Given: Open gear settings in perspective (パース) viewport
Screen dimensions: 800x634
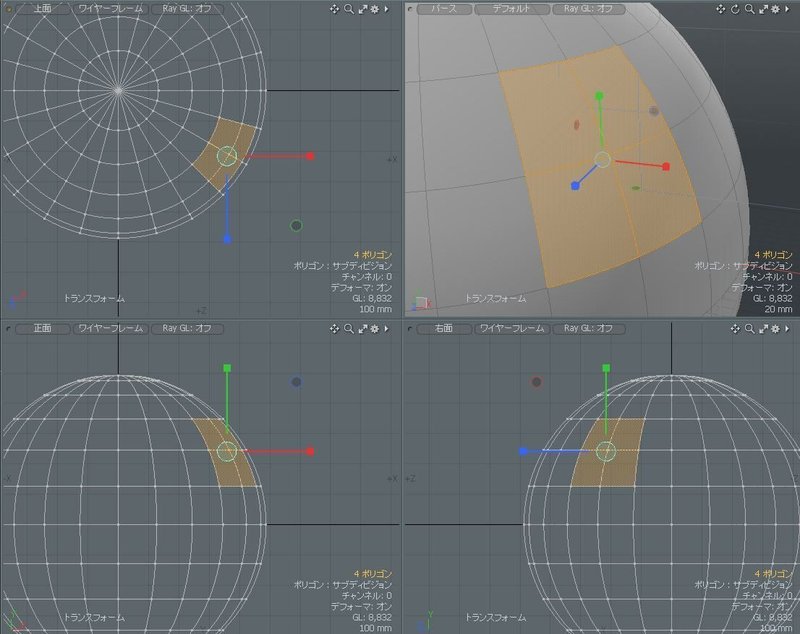Looking at the screenshot, I should [776, 9].
